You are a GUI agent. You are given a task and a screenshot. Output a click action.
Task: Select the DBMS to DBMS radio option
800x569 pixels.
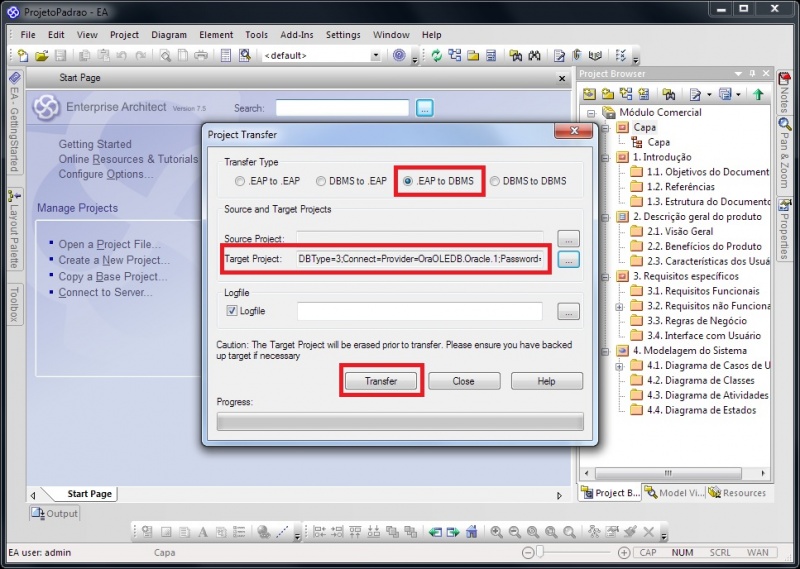[495, 181]
